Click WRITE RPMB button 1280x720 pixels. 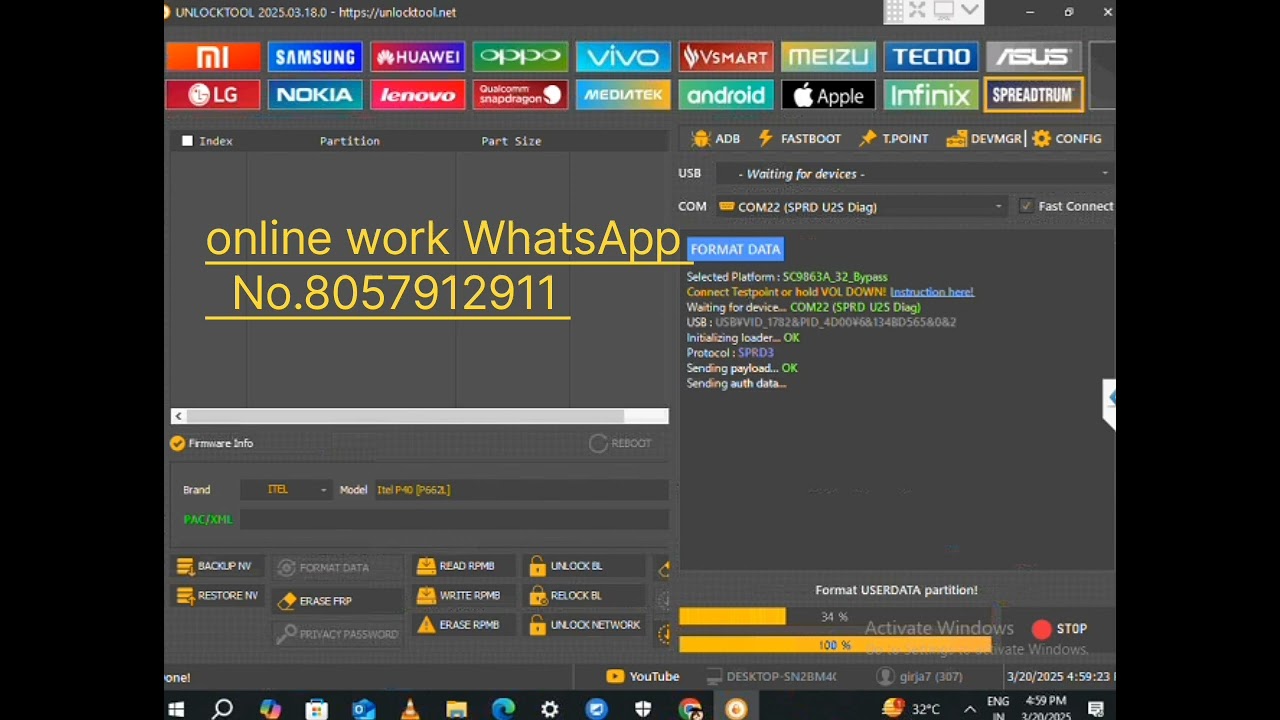pos(465,596)
